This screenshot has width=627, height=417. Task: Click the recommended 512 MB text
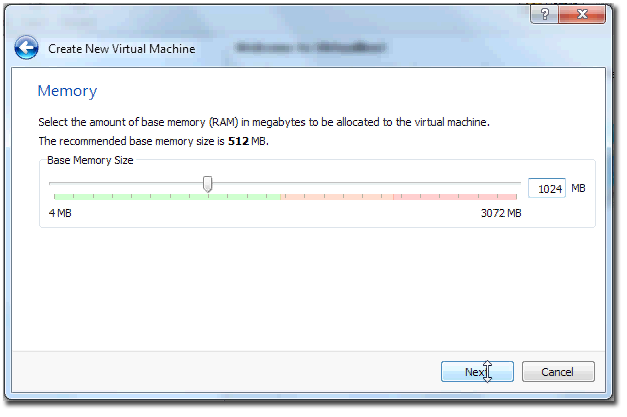[x=247, y=141]
